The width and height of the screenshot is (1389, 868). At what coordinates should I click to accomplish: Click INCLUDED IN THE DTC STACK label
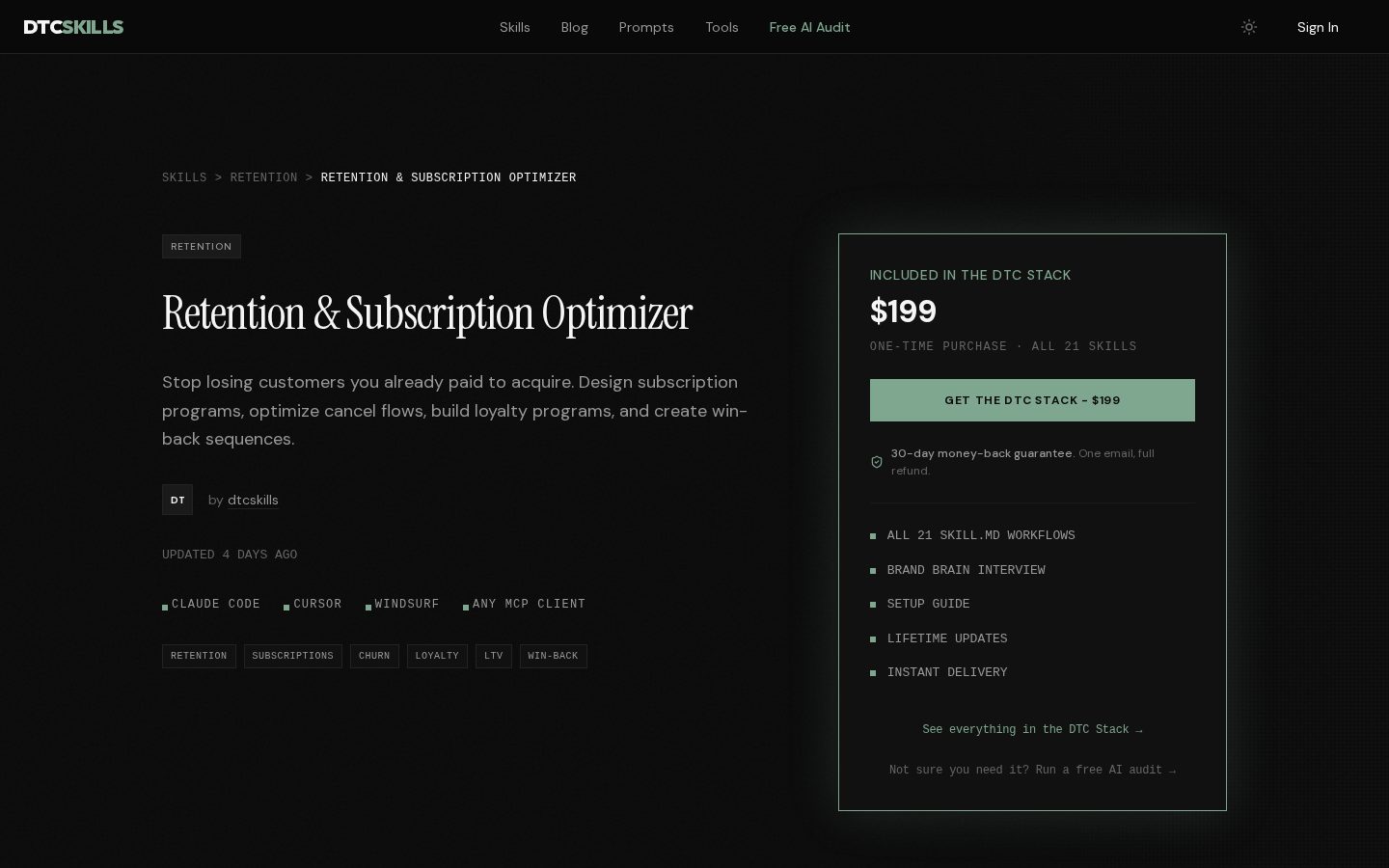coord(970,275)
